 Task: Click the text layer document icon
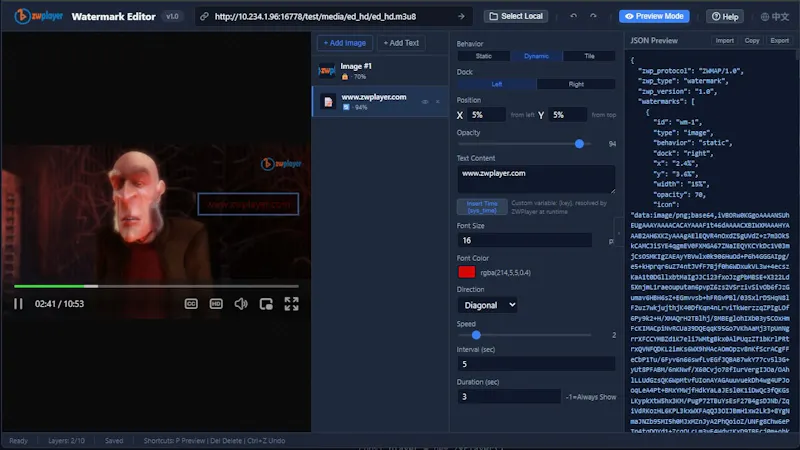click(328, 102)
